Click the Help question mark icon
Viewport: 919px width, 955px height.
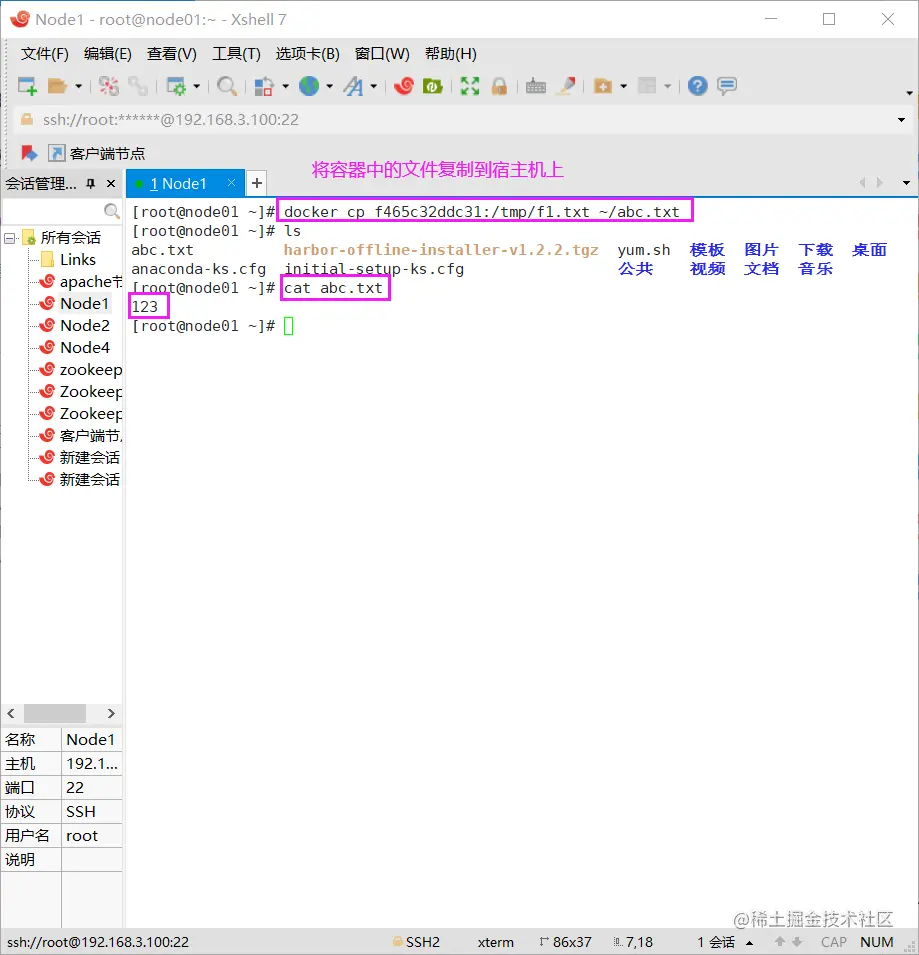pyautogui.click(x=697, y=86)
